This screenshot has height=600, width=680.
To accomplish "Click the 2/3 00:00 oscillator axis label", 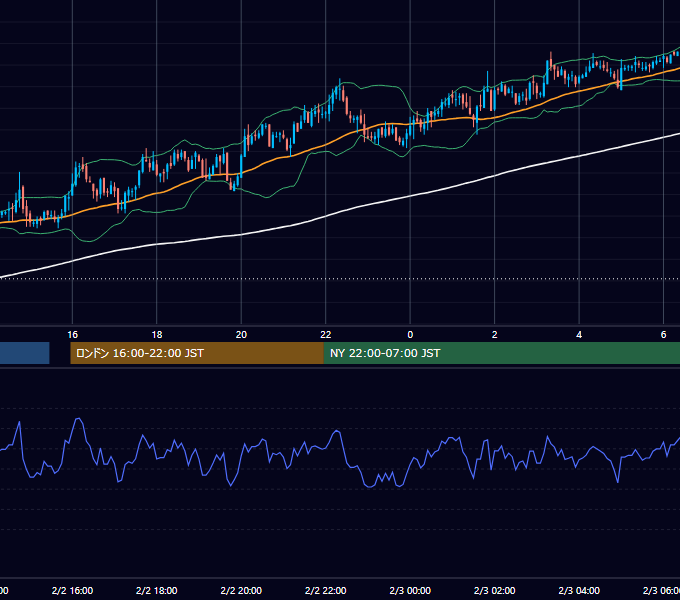I will point(410,590).
